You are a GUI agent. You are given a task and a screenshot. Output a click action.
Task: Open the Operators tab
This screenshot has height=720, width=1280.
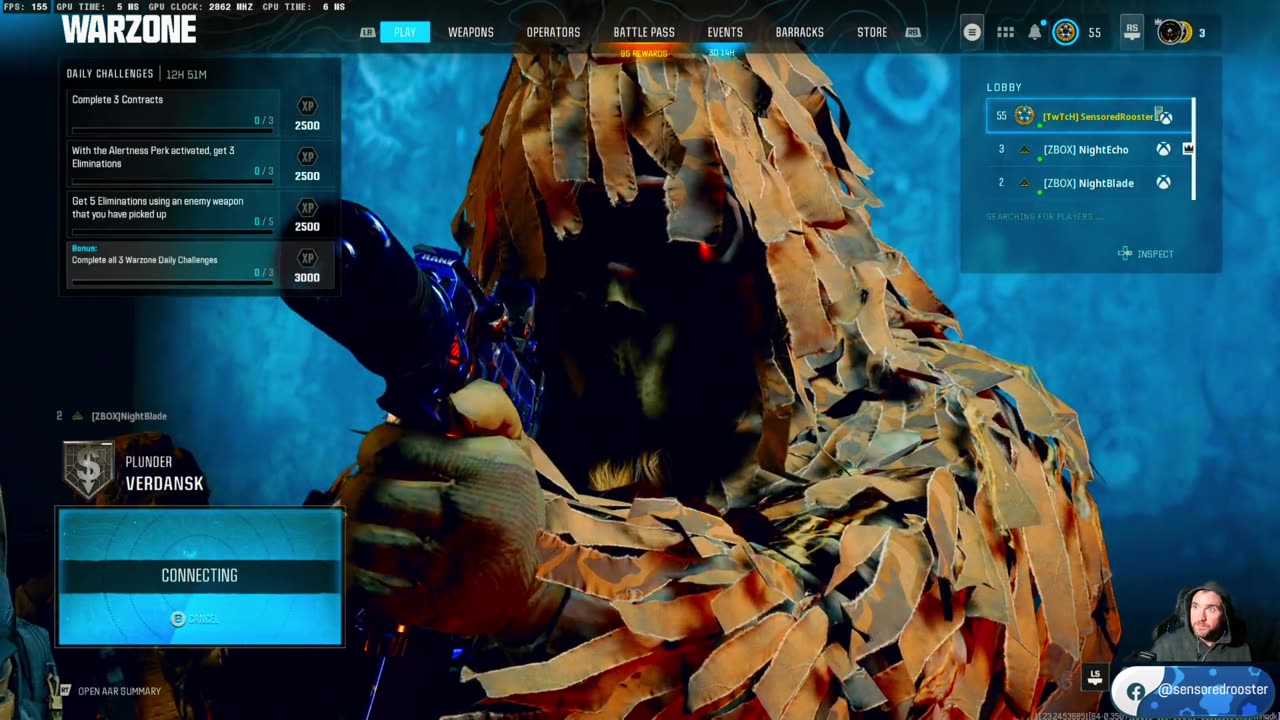553,32
